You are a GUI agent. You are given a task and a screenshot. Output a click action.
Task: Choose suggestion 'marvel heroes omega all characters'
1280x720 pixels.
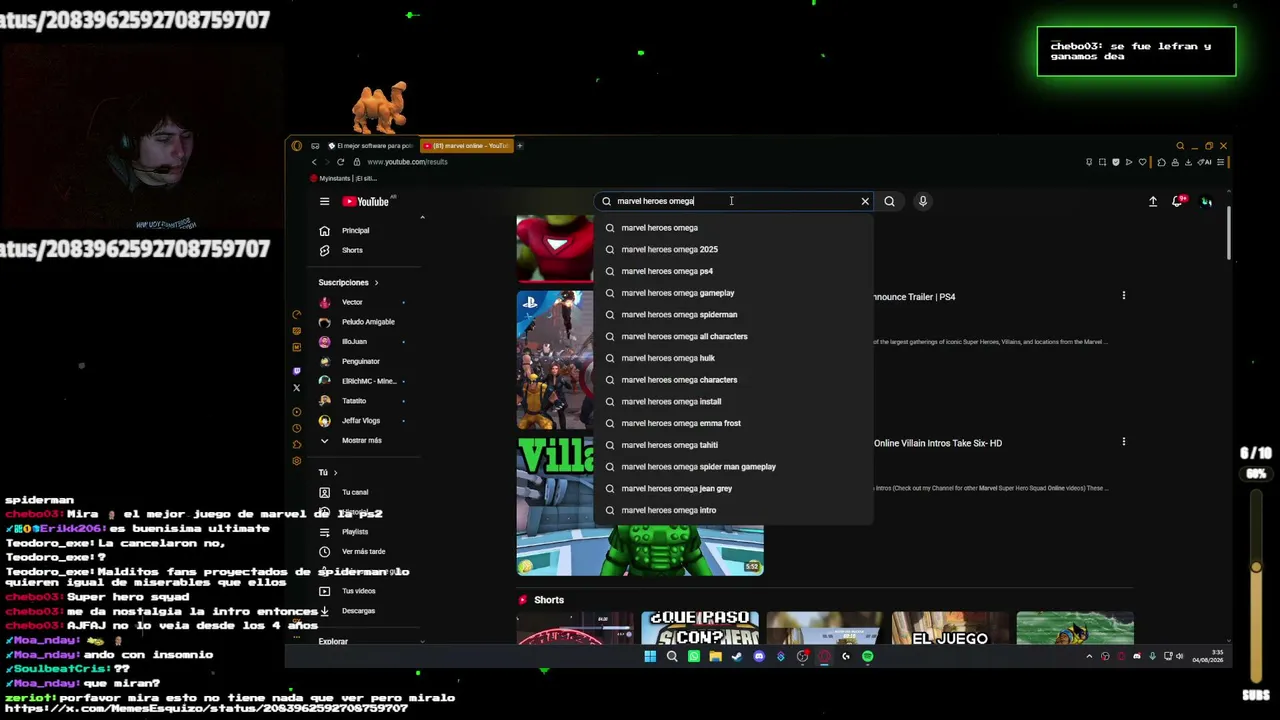coord(733,336)
